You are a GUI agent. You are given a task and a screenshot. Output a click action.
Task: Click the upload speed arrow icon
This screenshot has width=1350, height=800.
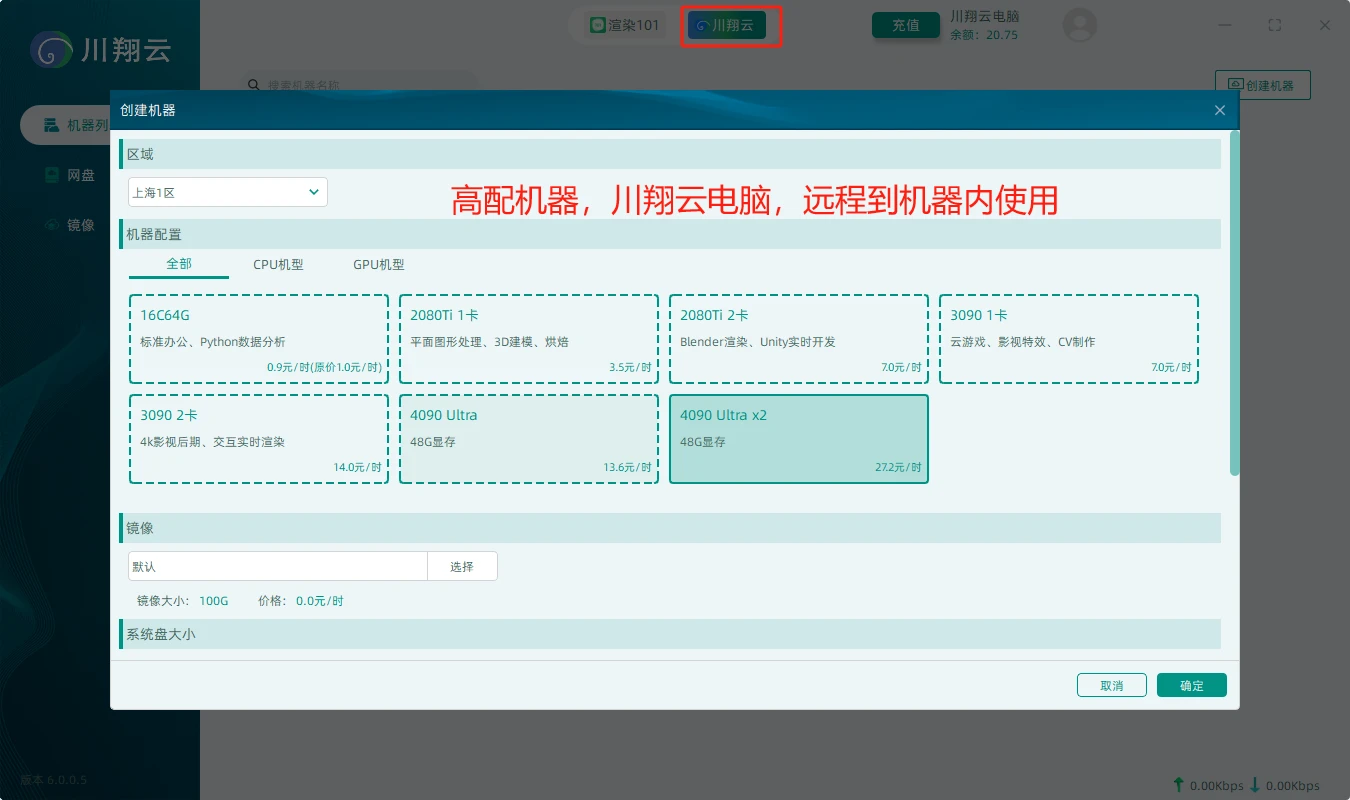1179,785
